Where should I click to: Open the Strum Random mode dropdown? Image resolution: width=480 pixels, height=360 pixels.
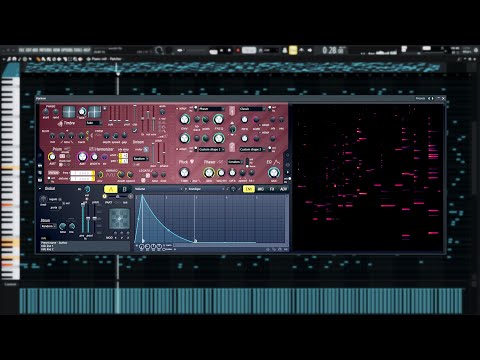[x=48, y=226]
